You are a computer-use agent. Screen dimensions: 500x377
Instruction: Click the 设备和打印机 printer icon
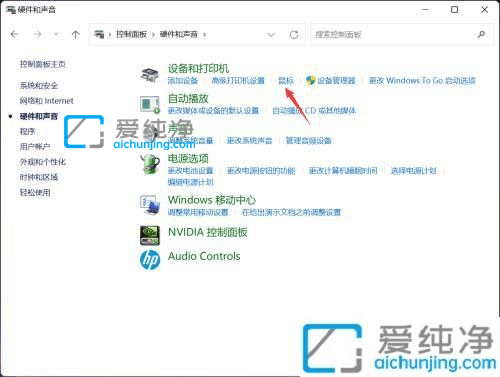[150, 75]
